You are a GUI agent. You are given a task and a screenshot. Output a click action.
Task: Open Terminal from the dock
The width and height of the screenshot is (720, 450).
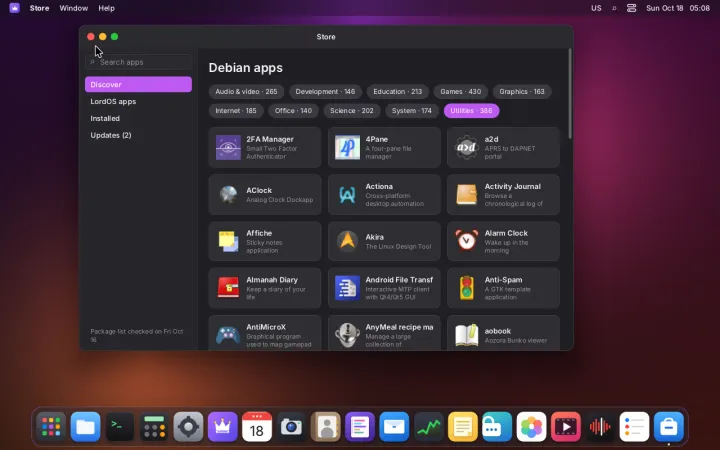pos(119,427)
